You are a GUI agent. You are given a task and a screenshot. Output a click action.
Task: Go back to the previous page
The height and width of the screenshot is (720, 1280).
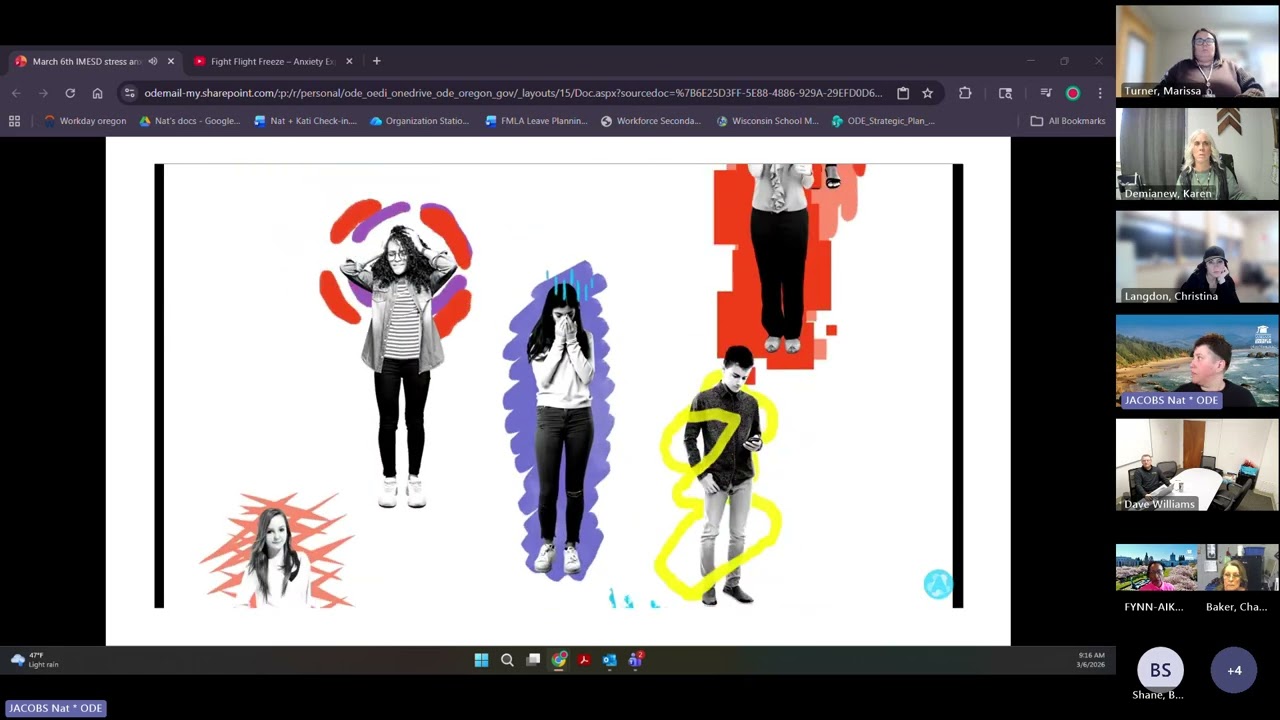[x=16, y=93]
